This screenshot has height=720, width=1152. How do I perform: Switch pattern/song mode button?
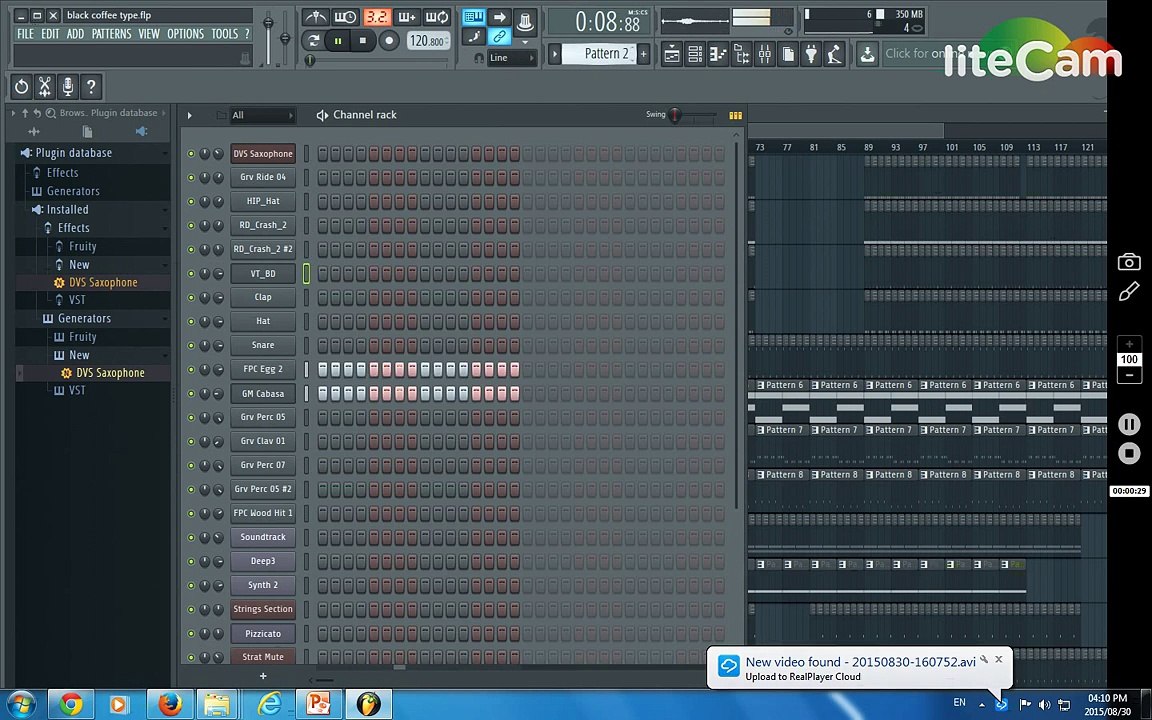[x=313, y=40]
